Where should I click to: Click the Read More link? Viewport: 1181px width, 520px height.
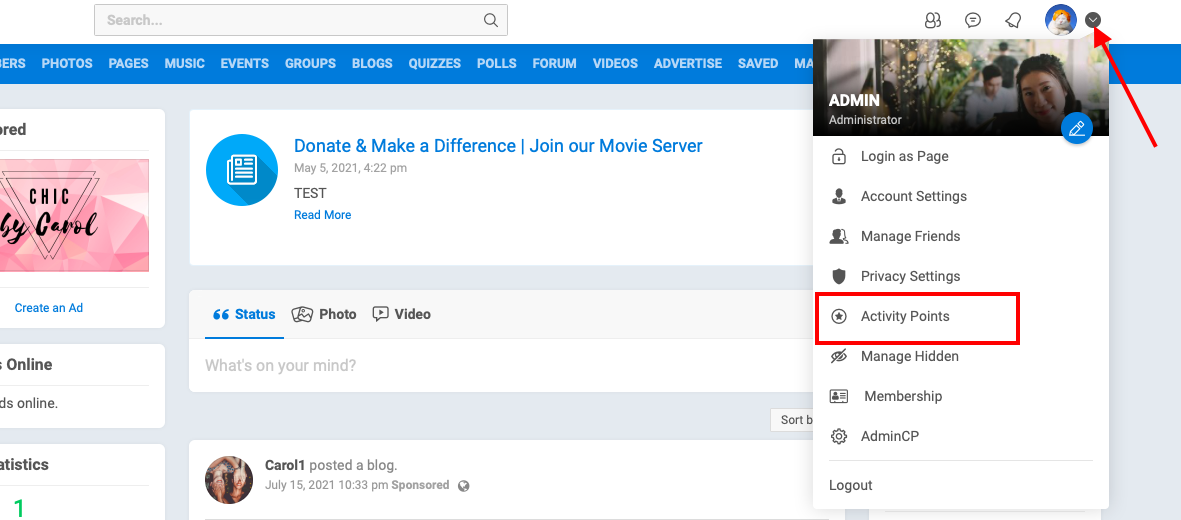(322, 215)
